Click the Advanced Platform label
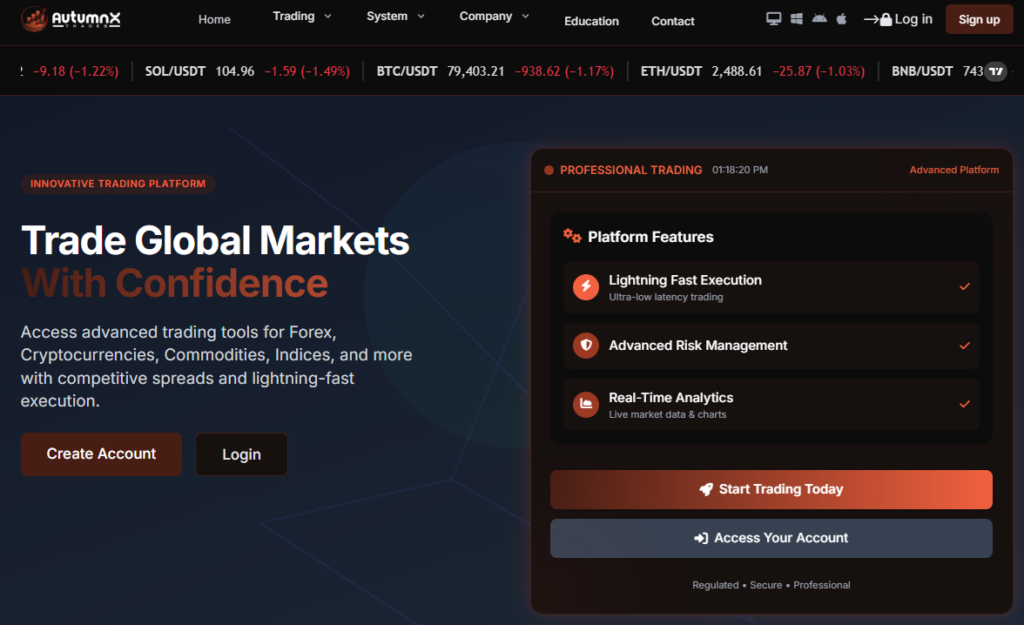The image size is (1024, 625). click(x=954, y=170)
